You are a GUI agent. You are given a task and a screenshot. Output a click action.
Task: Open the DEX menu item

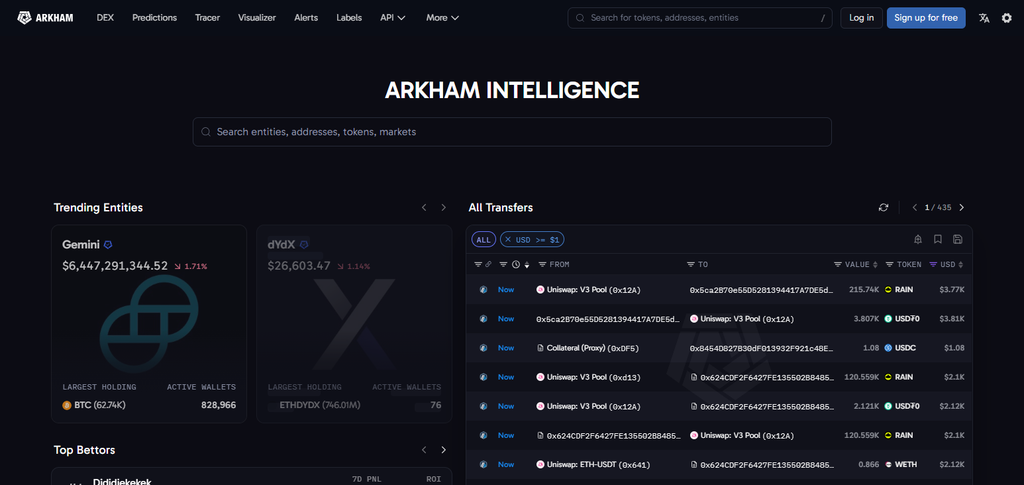pos(105,18)
